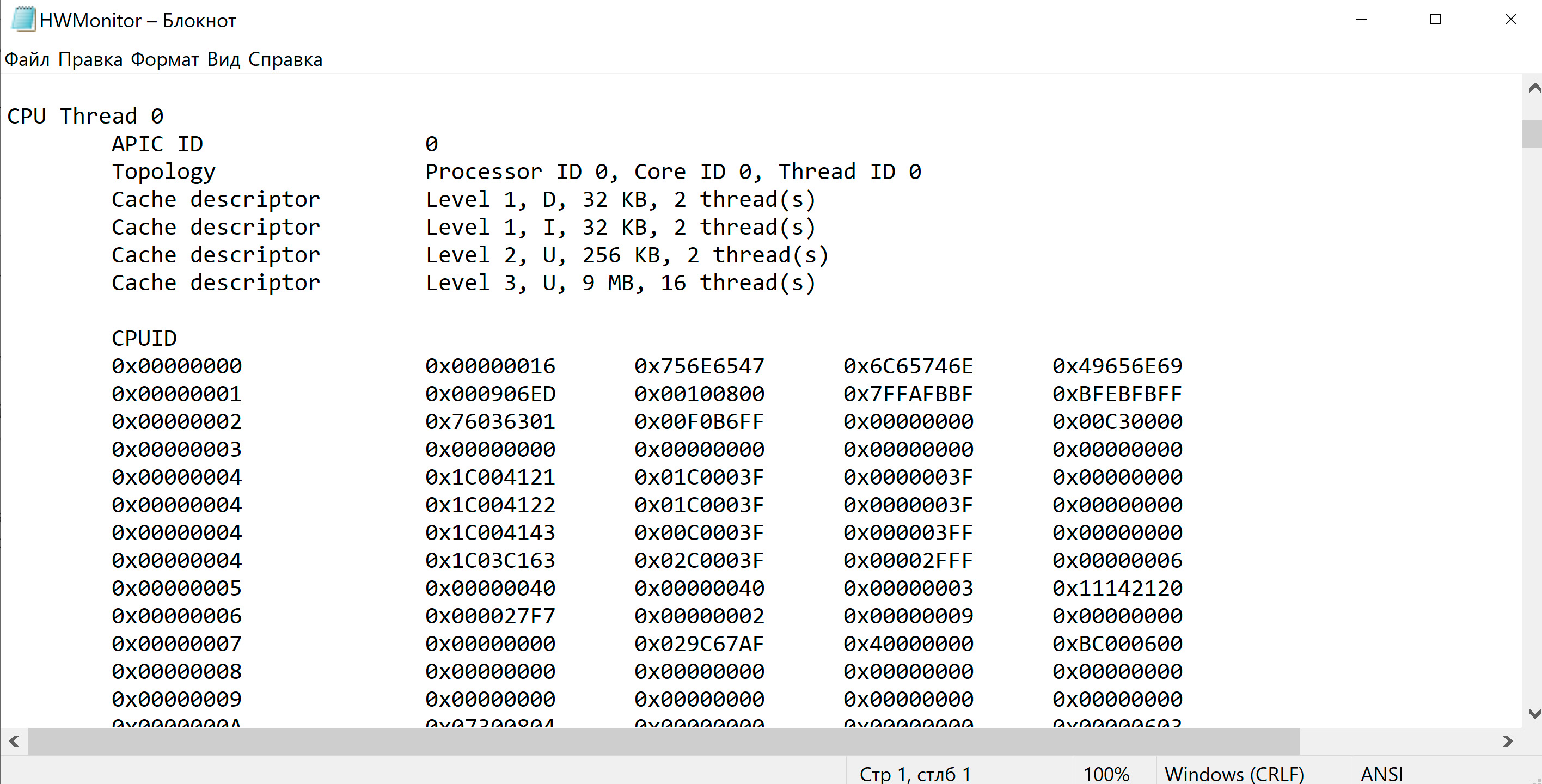This screenshot has height=784, width=1542.
Task: Click value 0x1C004121
Action: coord(490,477)
